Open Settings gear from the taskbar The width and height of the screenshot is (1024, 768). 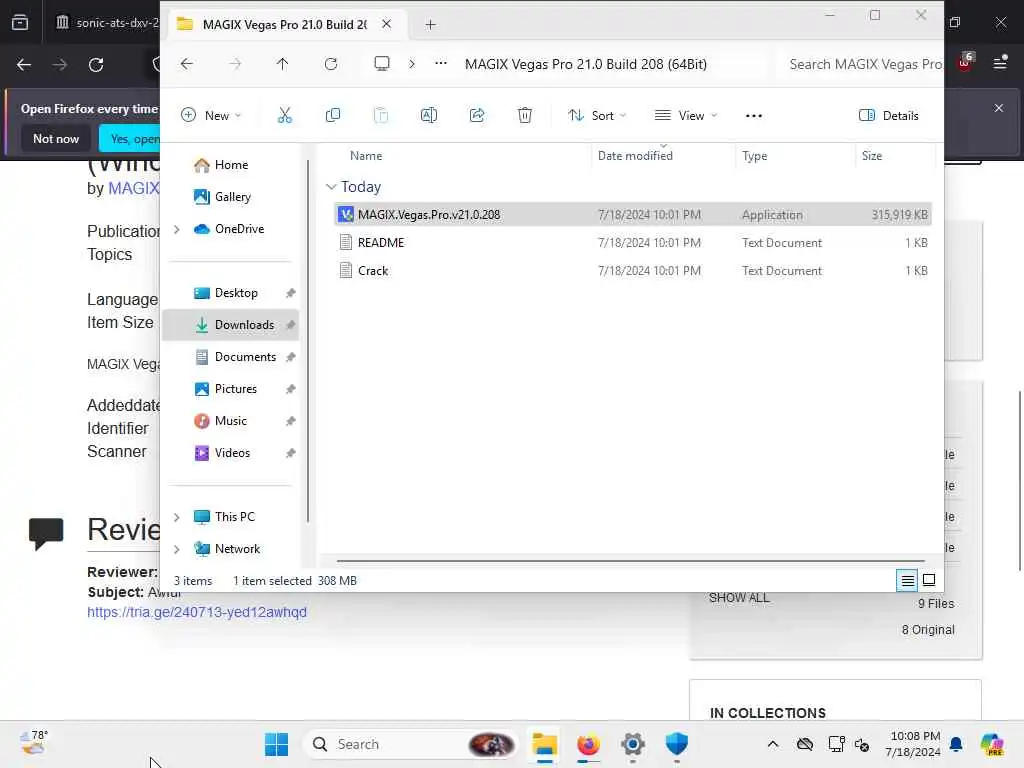(x=633, y=744)
